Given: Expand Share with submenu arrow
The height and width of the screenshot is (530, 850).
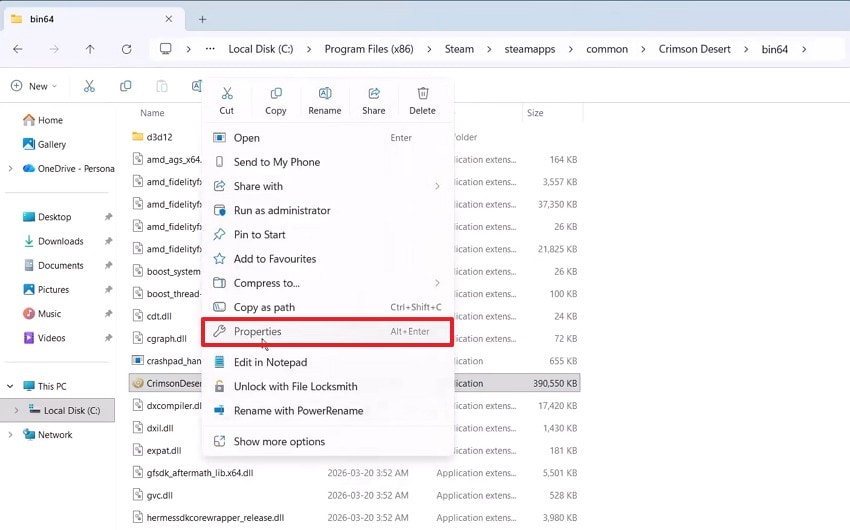Looking at the screenshot, I should (x=437, y=186).
